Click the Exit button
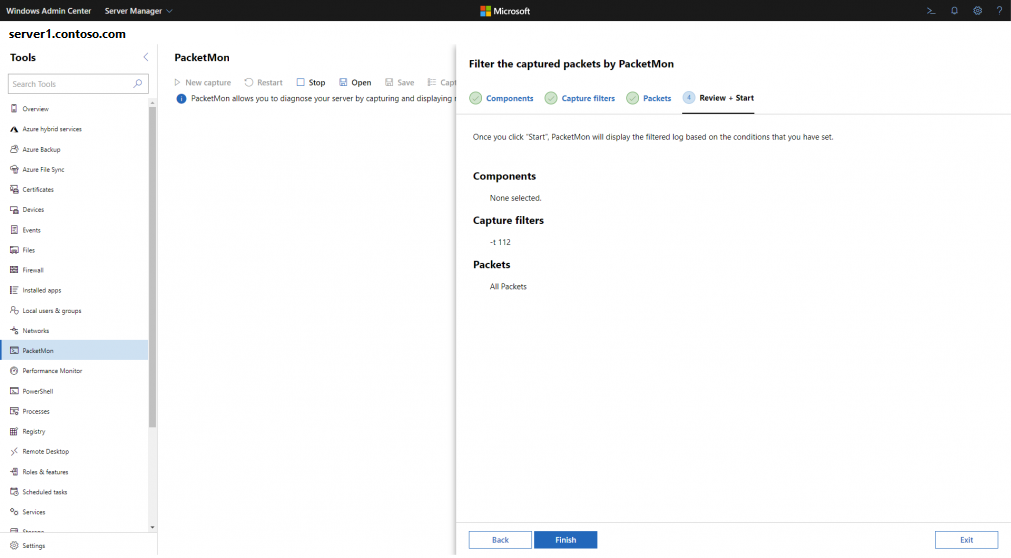1011x558 pixels. (x=967, y=540)
